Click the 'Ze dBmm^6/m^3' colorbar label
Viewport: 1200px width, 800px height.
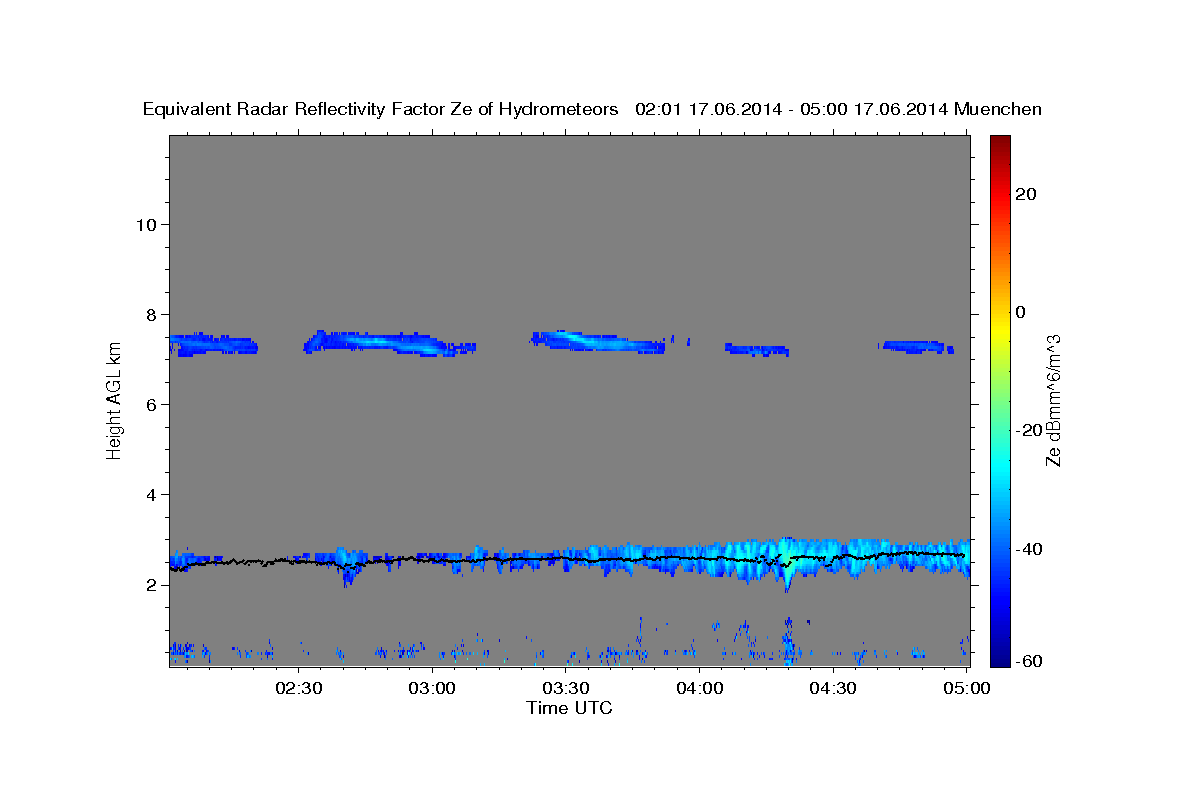coord(1053,400)
